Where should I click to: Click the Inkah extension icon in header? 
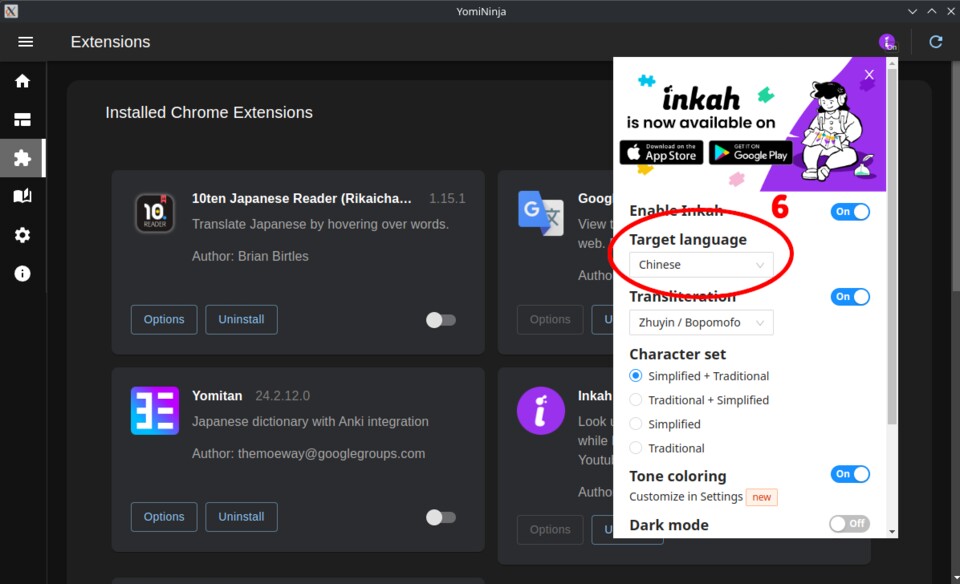point(887,42)
